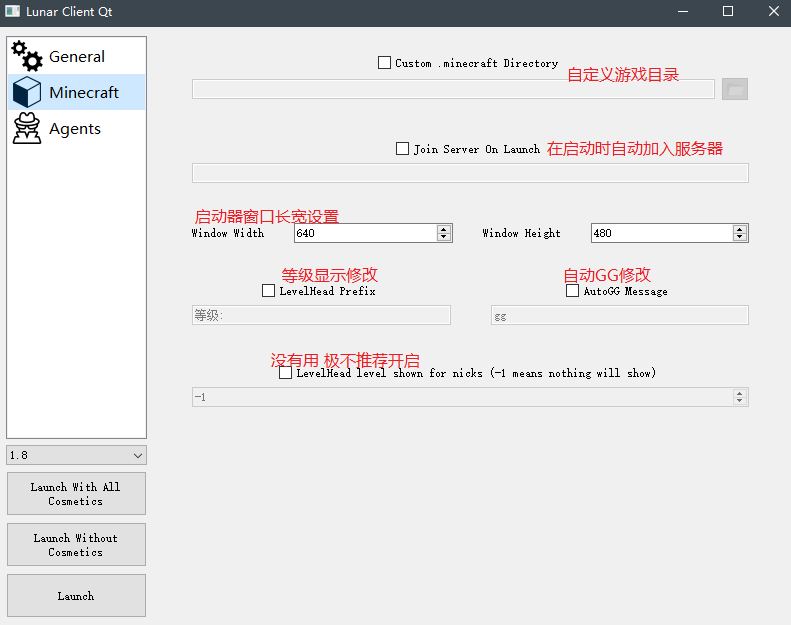791x625 pixels.
Task: Decrease Window Height with down arrow
Action: [740, 237]
